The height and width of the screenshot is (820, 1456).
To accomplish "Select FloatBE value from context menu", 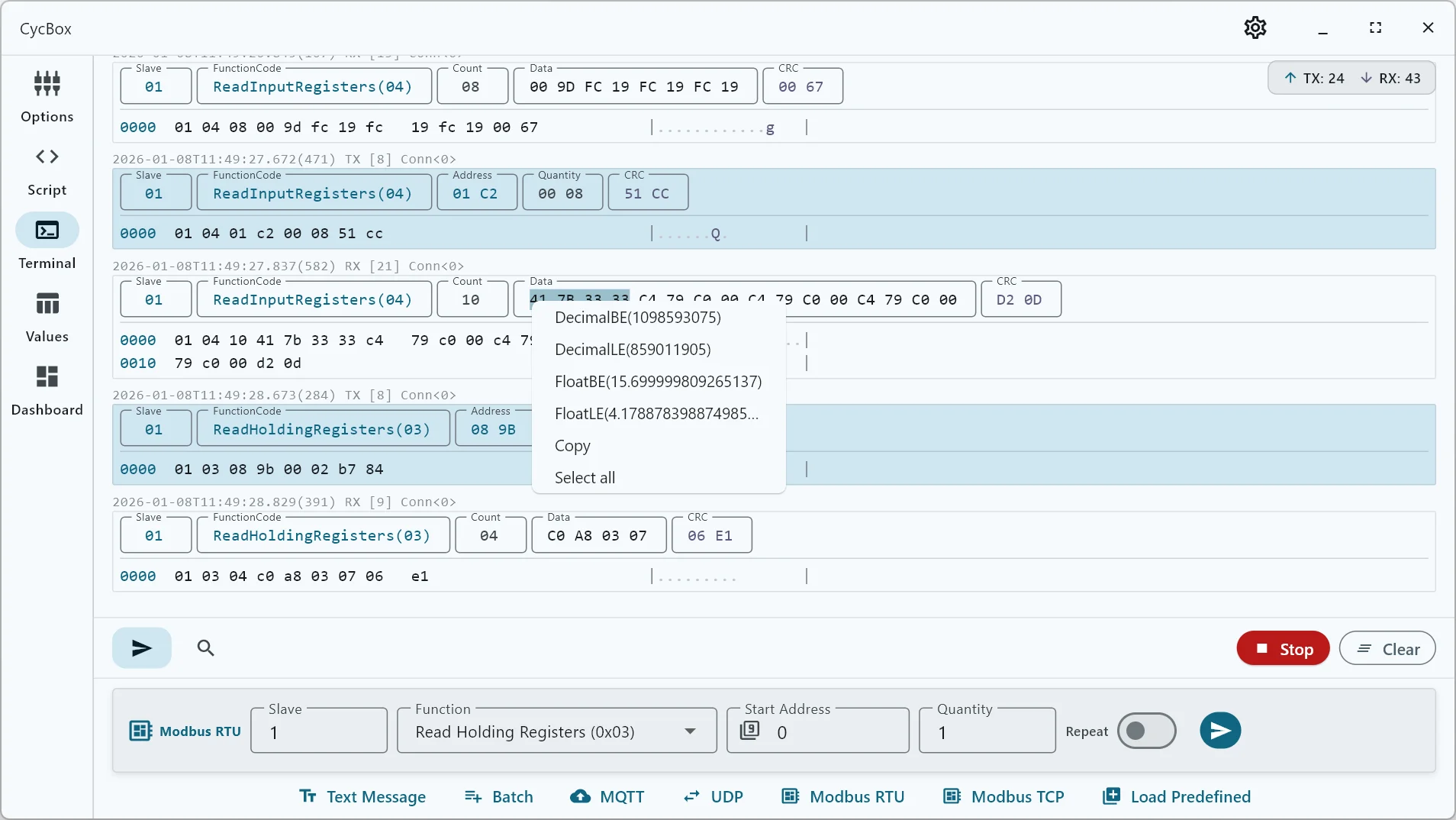I will (658, 382).
